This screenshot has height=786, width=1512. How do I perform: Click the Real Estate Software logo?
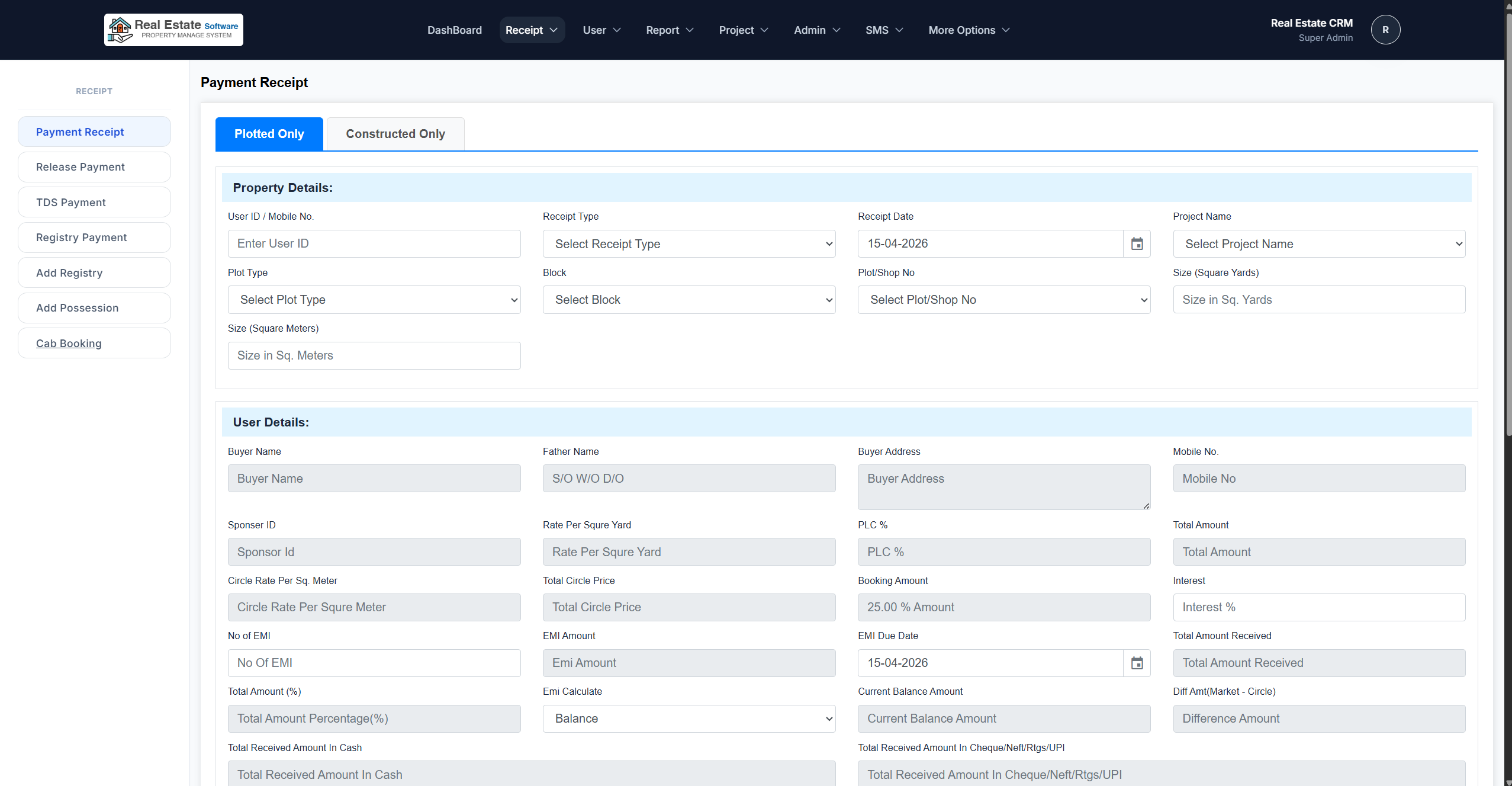tap(173, 30)
